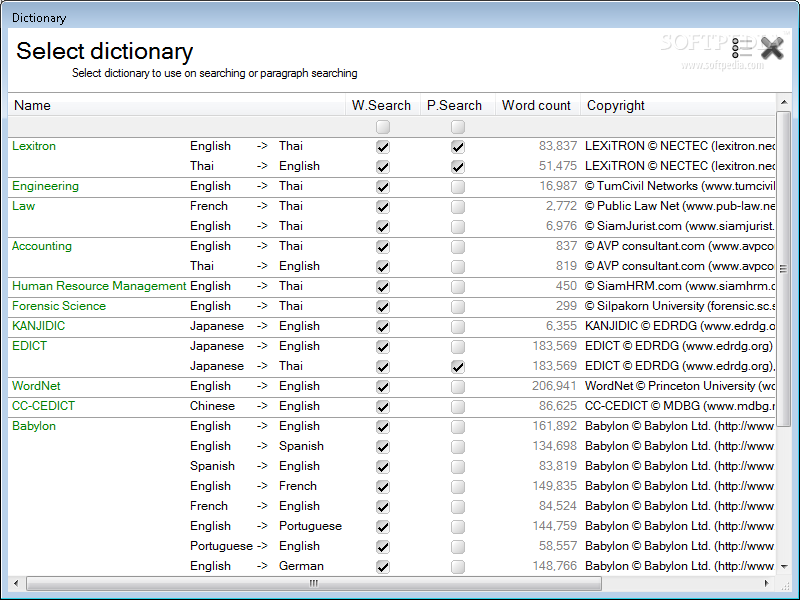800x600 pixels.
Task: Select the Human Resource Management dictionary name
Action: click(99, 286)
